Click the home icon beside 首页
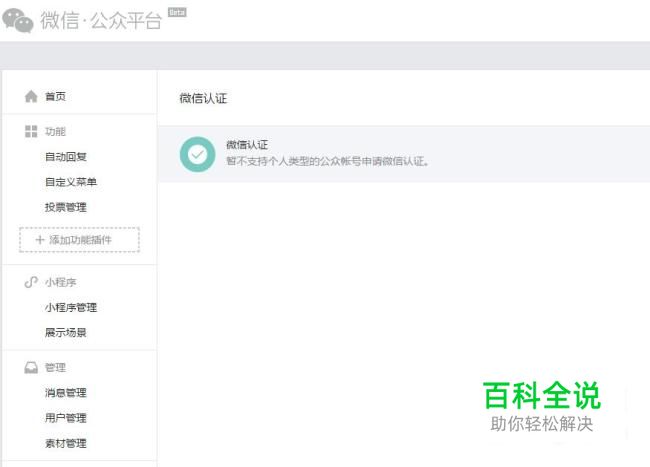Screen dimensions: 650x467 tap(31, 97)
